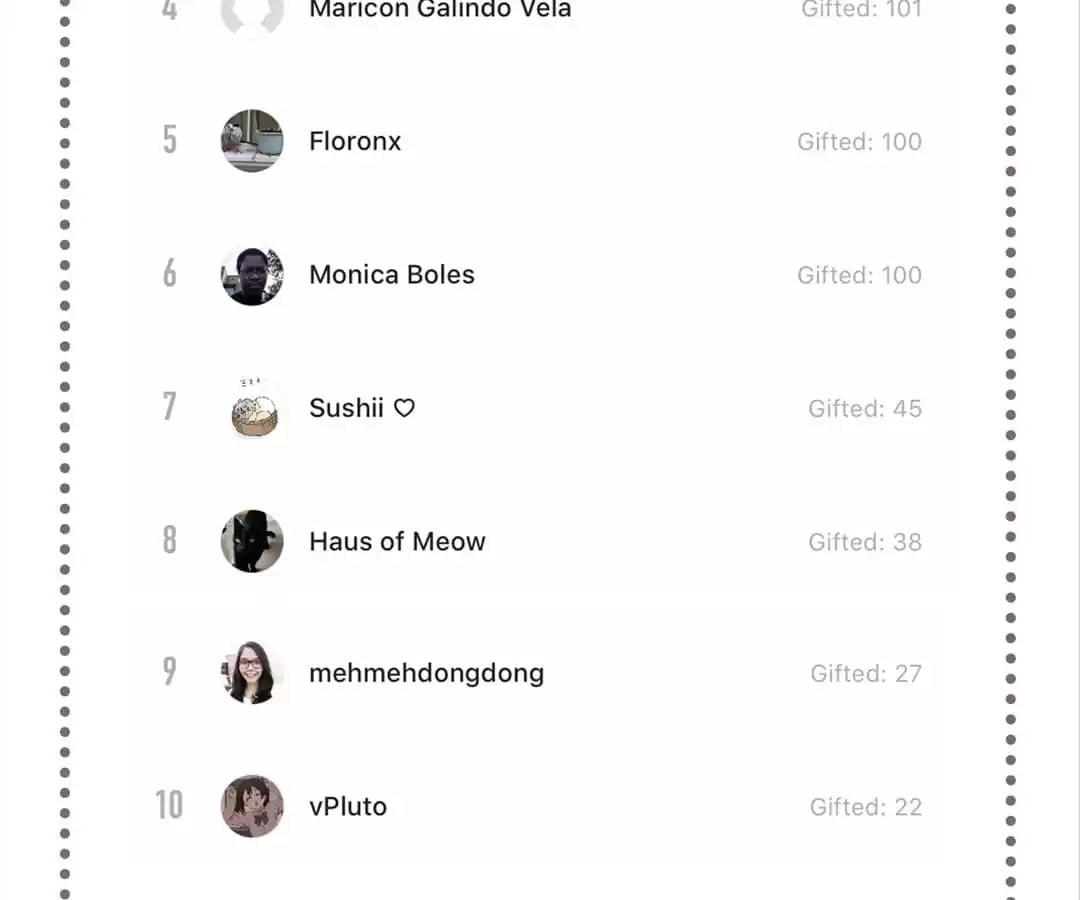Open vPluto's anime avatar
Screen dimensions: 1080x900
tap(252, 806)
